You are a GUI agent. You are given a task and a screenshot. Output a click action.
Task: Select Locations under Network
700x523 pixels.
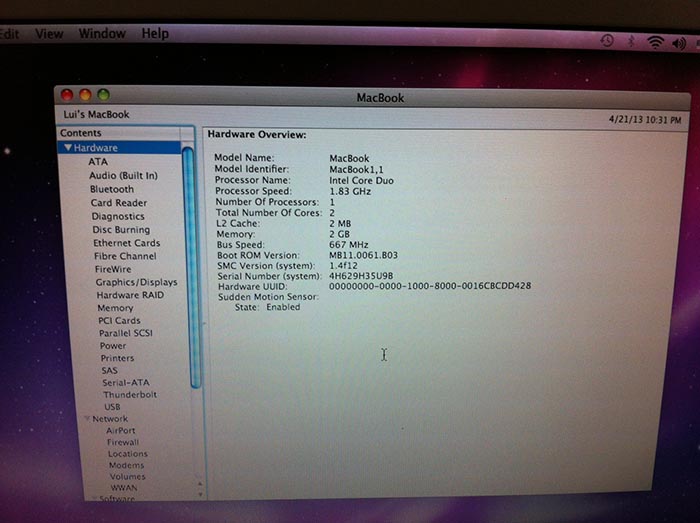point(128,453)
